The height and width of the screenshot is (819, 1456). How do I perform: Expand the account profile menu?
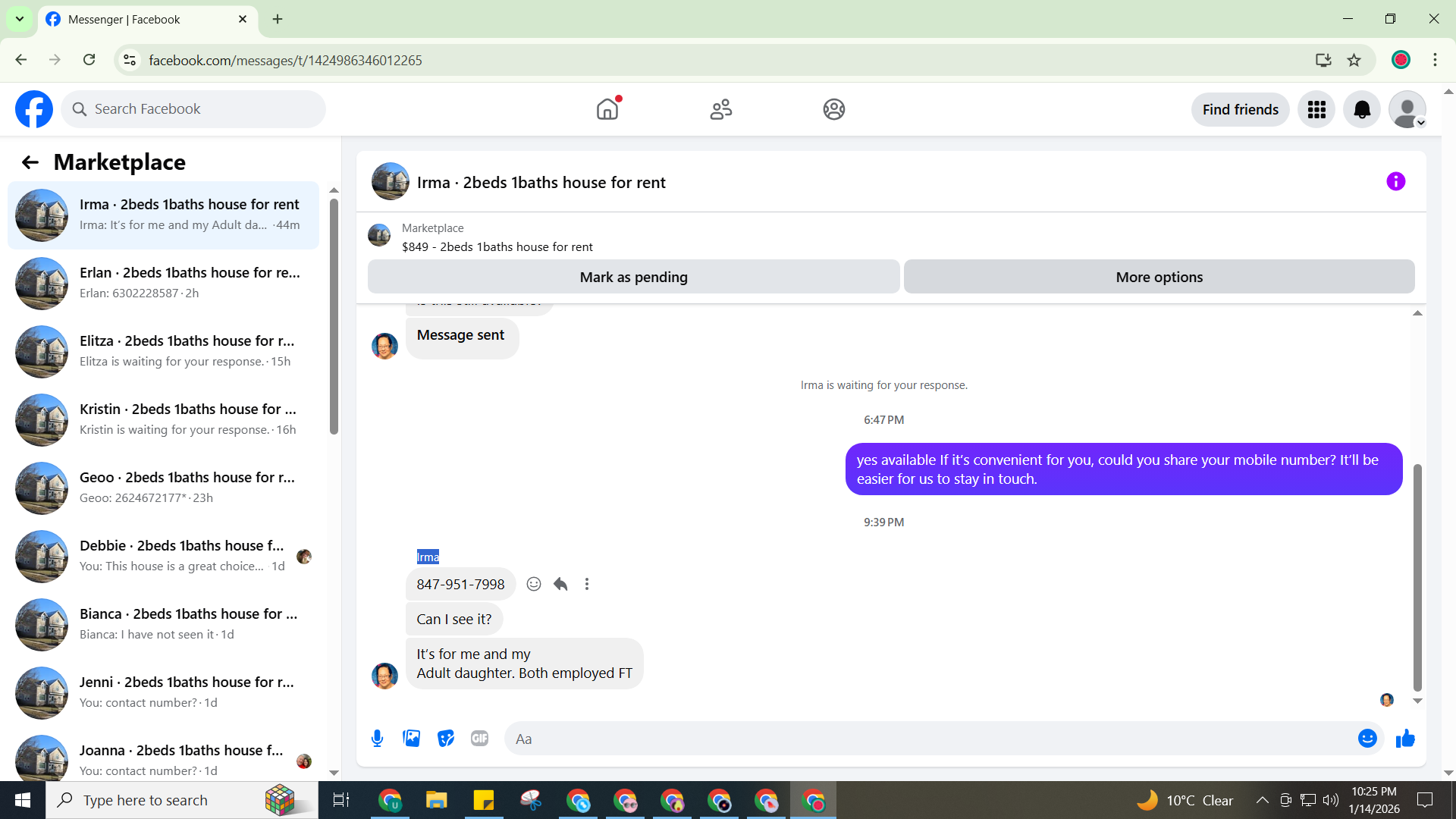tap(1407, 110)
